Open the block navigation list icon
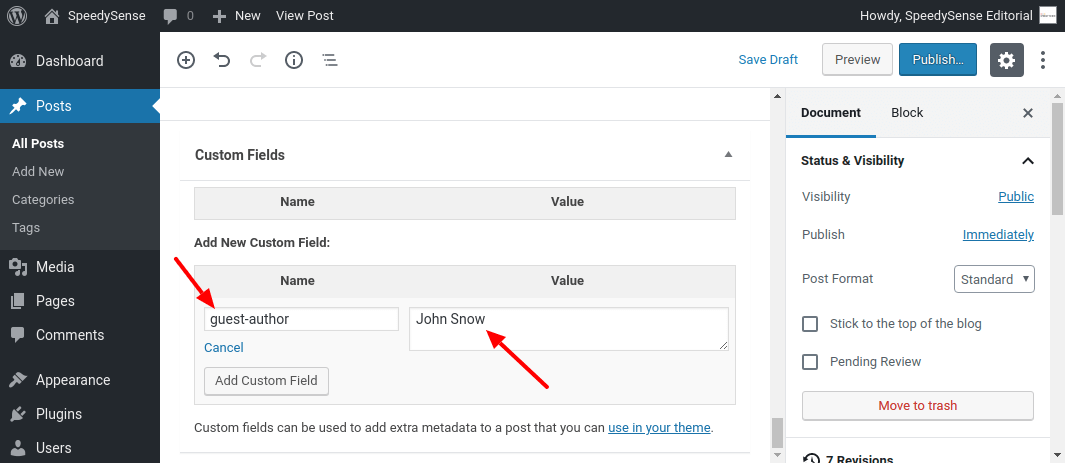 tap(329, 60)
